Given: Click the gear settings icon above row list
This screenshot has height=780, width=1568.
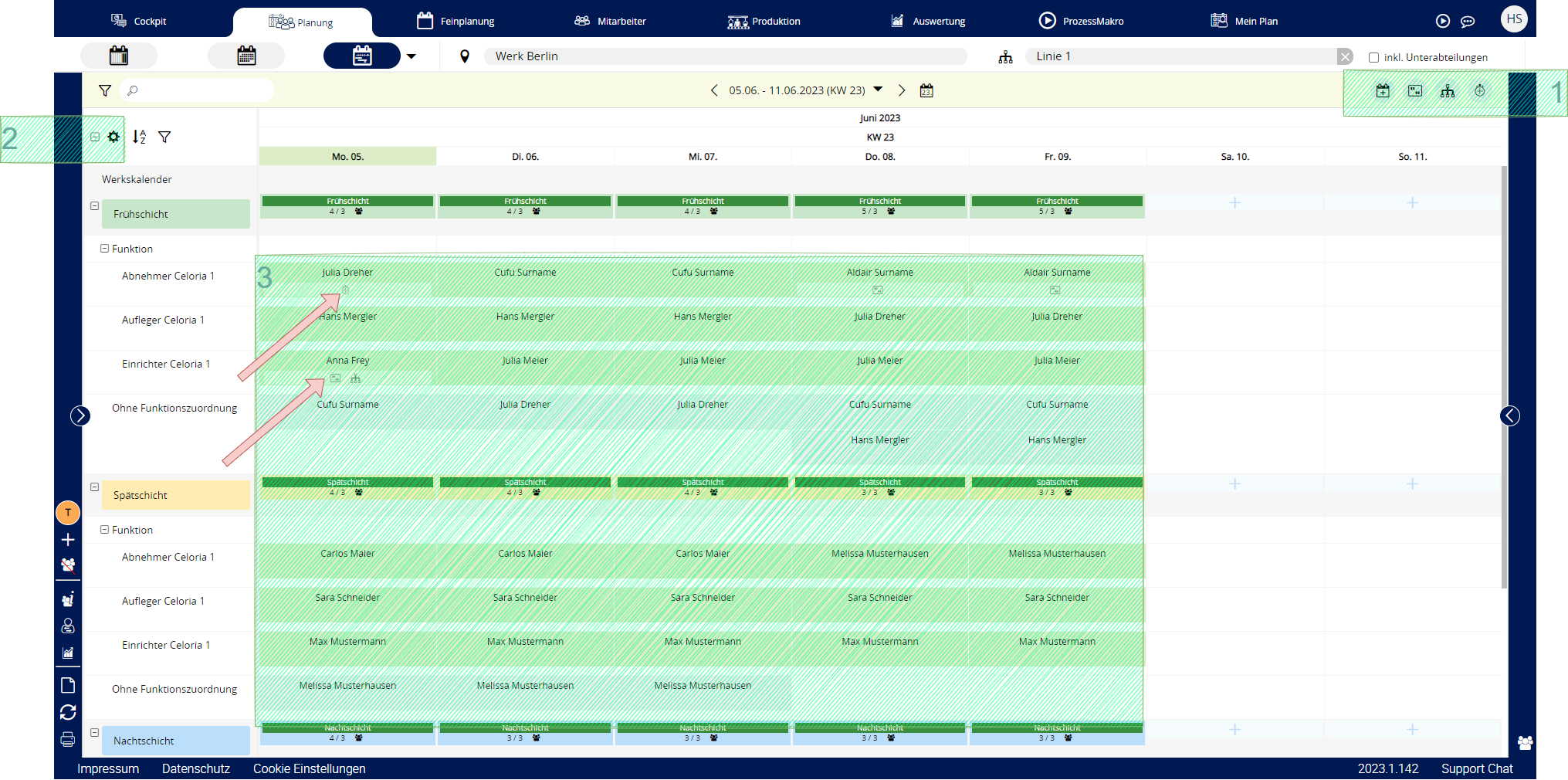Looking at the screenshot, I should (113, 137).
